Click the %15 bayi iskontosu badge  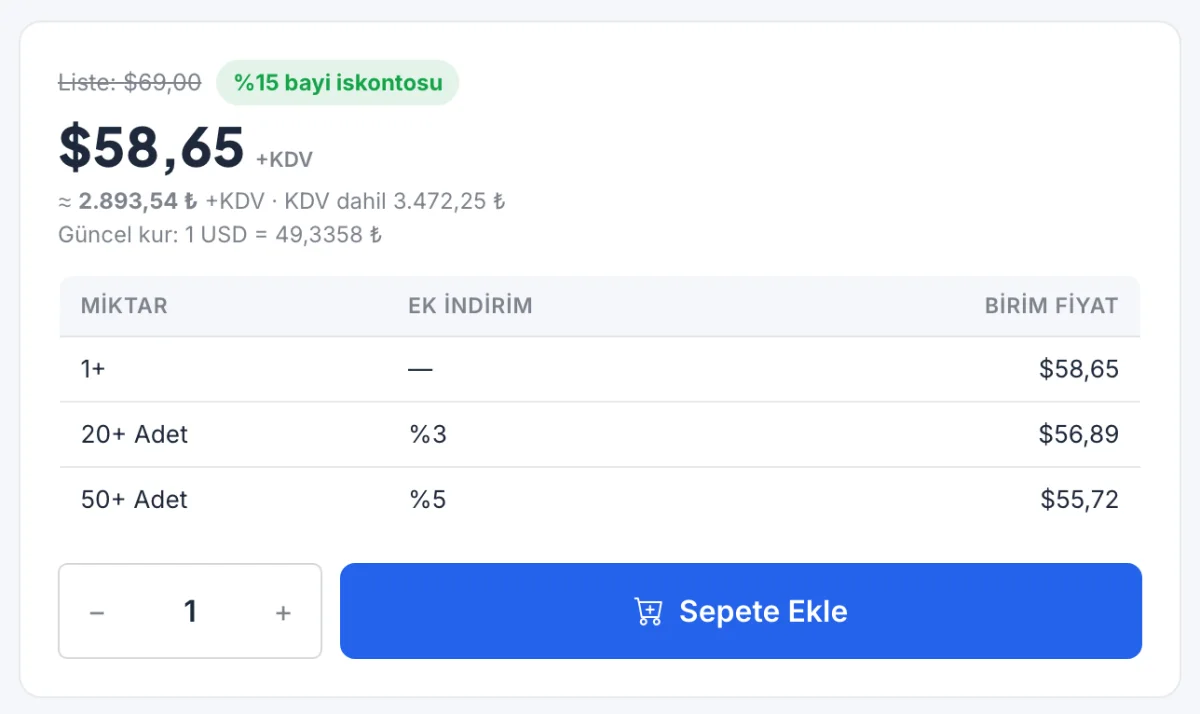click(338, 82)
